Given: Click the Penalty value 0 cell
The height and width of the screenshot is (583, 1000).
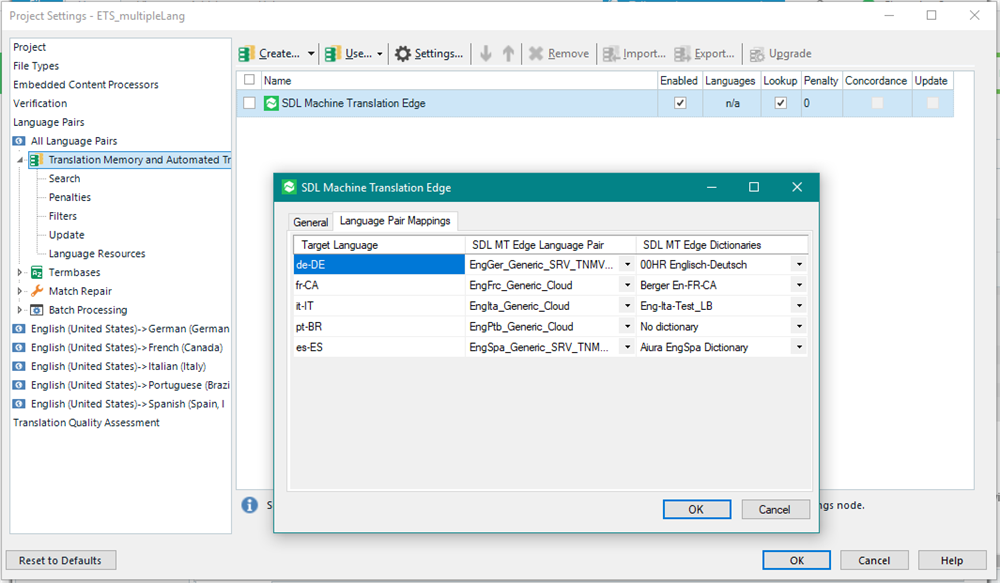Looking at the screenshot, I should 821,103.
